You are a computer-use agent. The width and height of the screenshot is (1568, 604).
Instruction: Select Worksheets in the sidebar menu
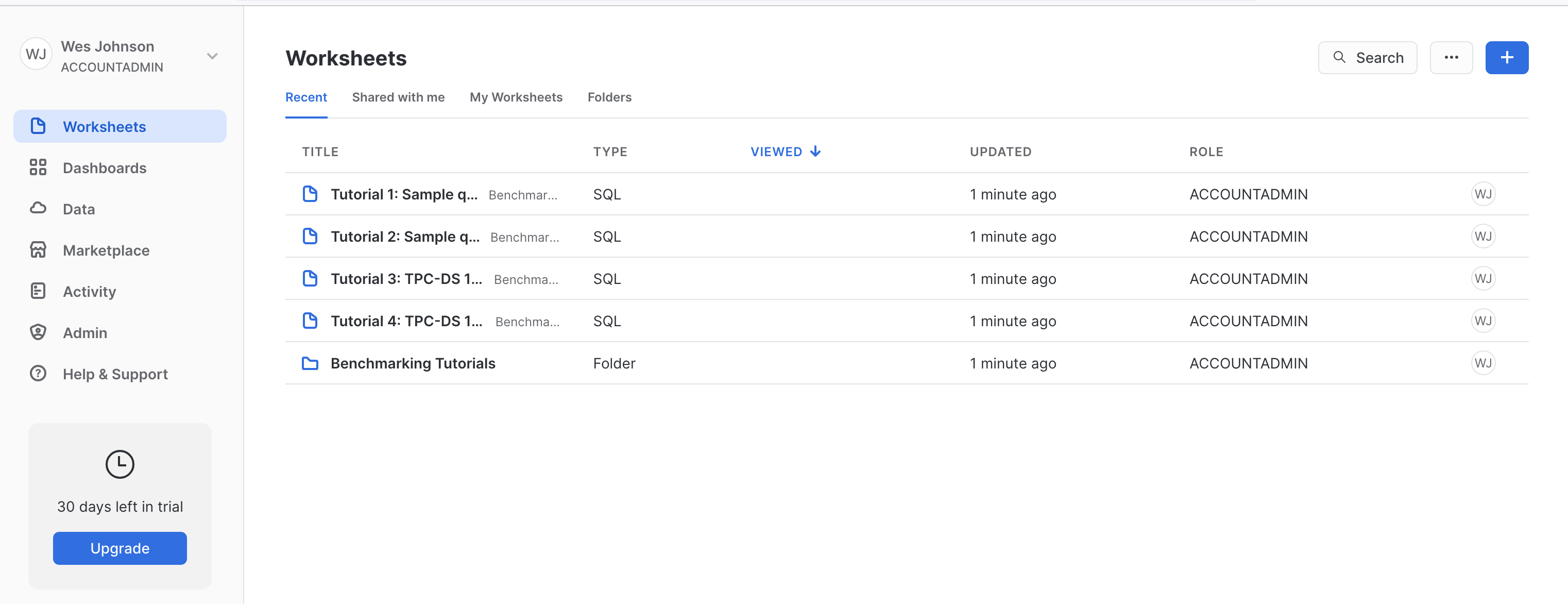tap(120, 126)
